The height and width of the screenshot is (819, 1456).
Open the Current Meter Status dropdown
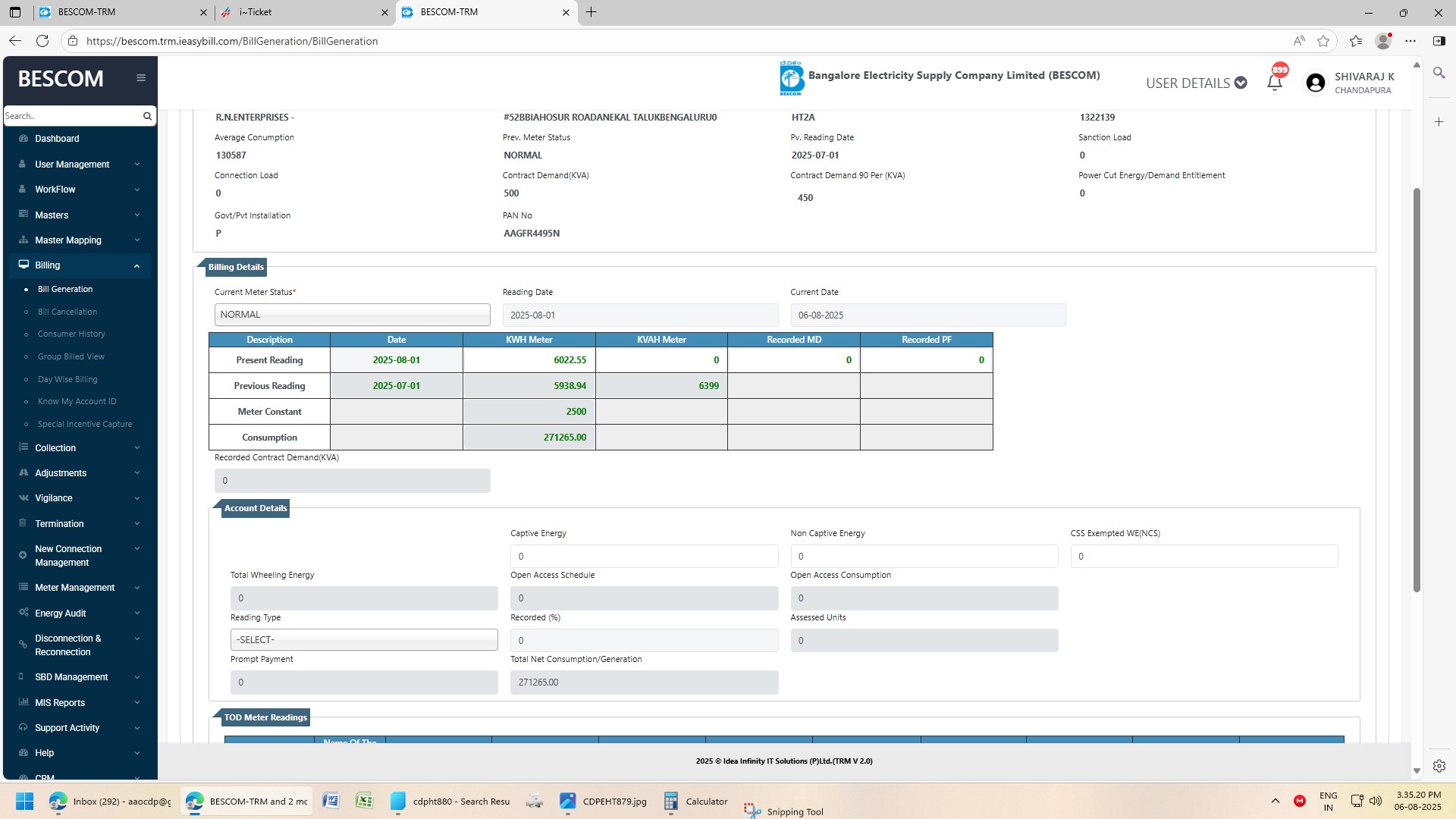point(352,315)
